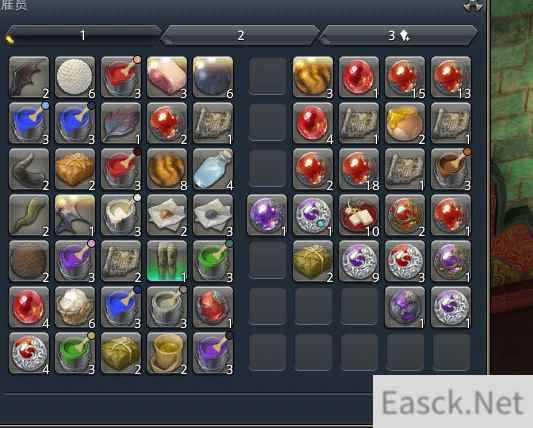Select the bat wing item stack
533x428 pixels.
pos(29,77)
